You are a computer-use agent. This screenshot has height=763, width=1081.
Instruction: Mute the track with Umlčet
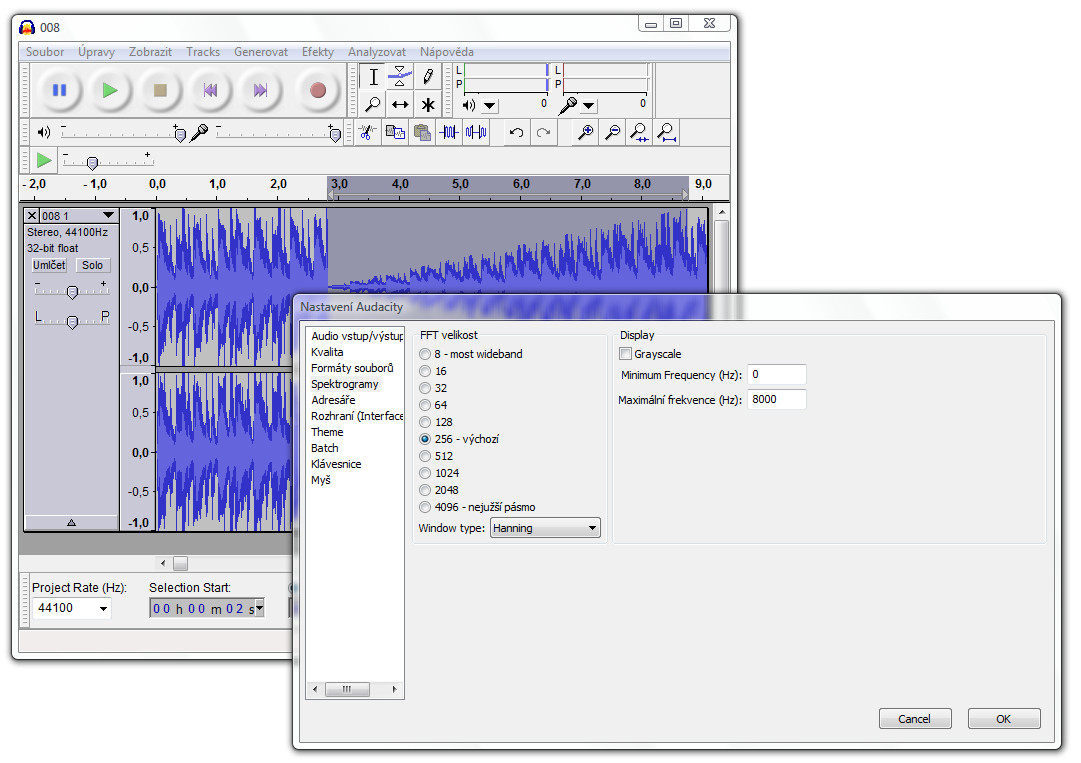point(49,265)
